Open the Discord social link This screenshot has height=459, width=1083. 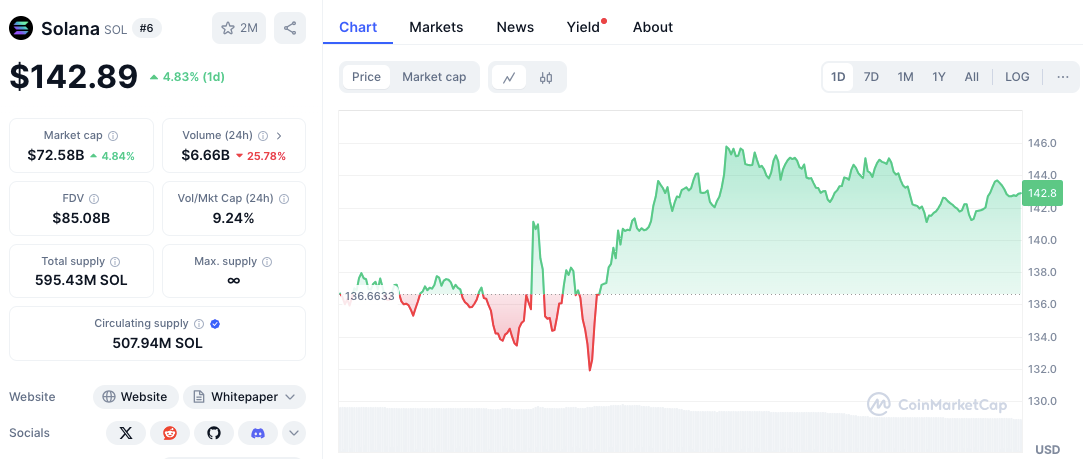257,433
